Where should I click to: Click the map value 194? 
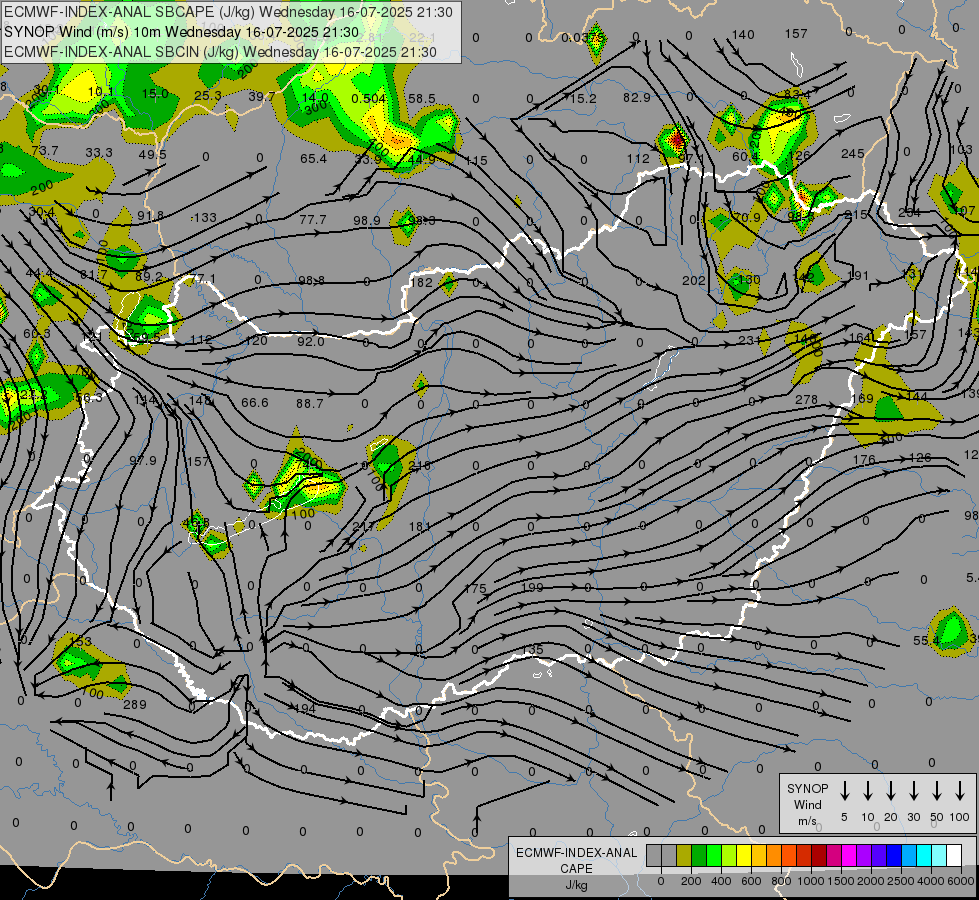click(305, 708)
